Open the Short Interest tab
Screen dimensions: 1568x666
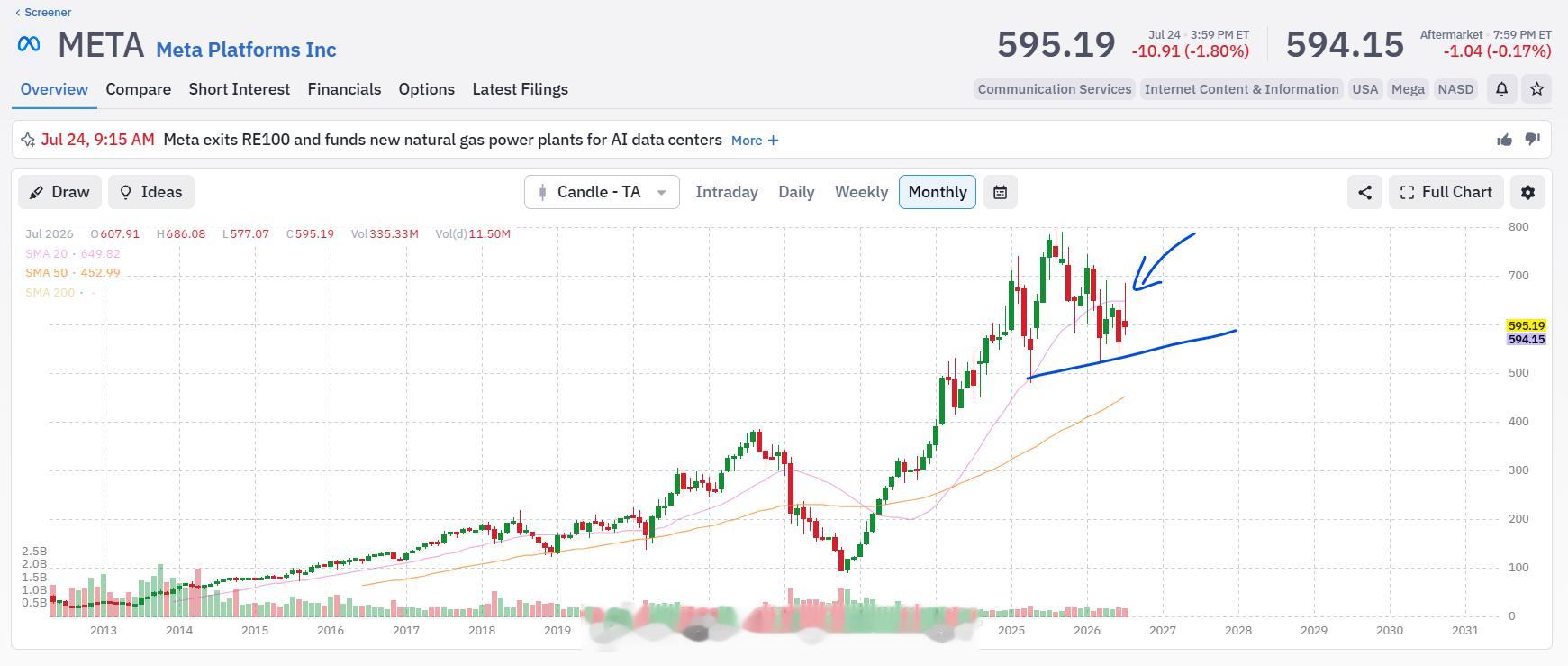tap(240, 89)
